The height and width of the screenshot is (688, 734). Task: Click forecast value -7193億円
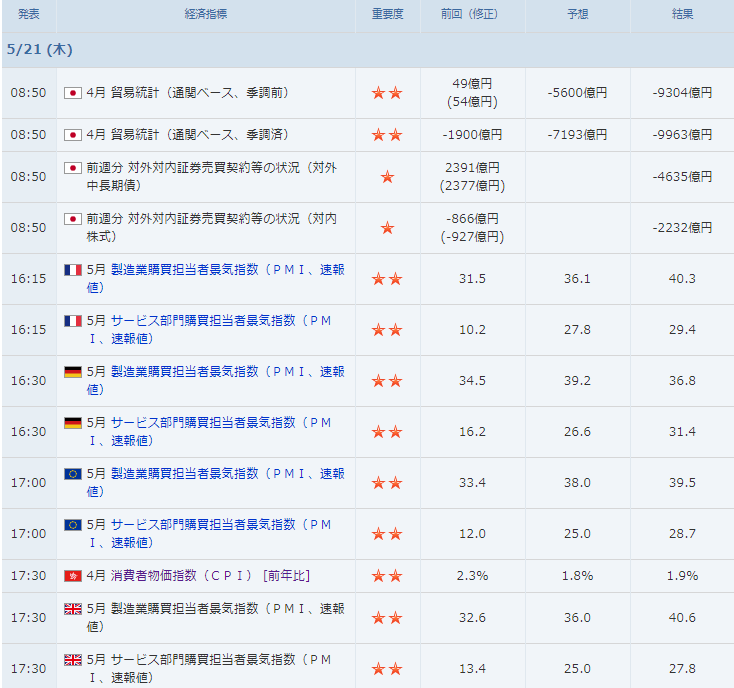pos(577,135)
